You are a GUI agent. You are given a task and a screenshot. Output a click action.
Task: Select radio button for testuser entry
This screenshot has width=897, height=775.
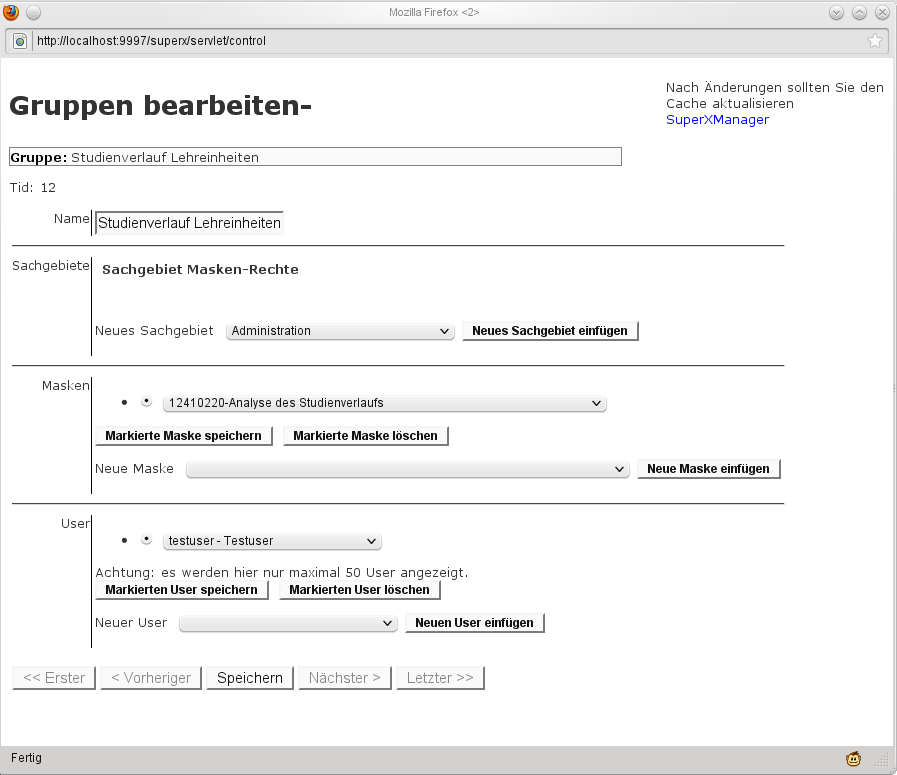click(146, 540)
